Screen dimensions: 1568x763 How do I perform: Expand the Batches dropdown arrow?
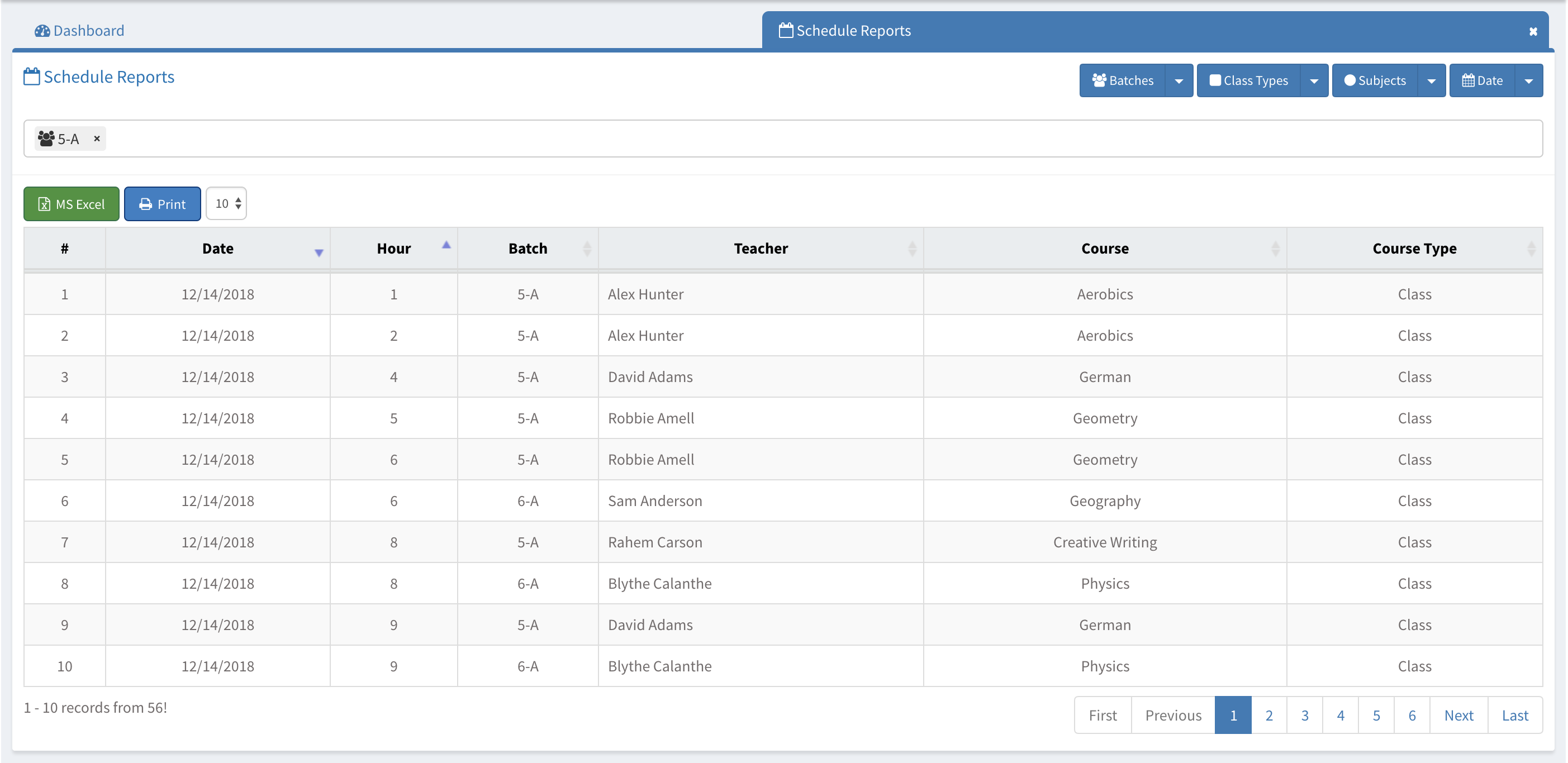[1179, 80]
